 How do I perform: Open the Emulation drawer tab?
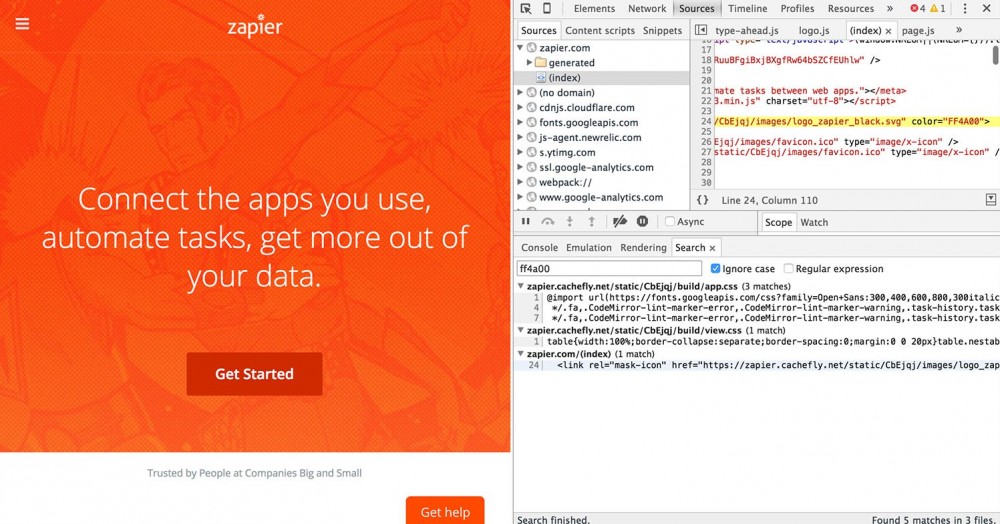[589, 248]
